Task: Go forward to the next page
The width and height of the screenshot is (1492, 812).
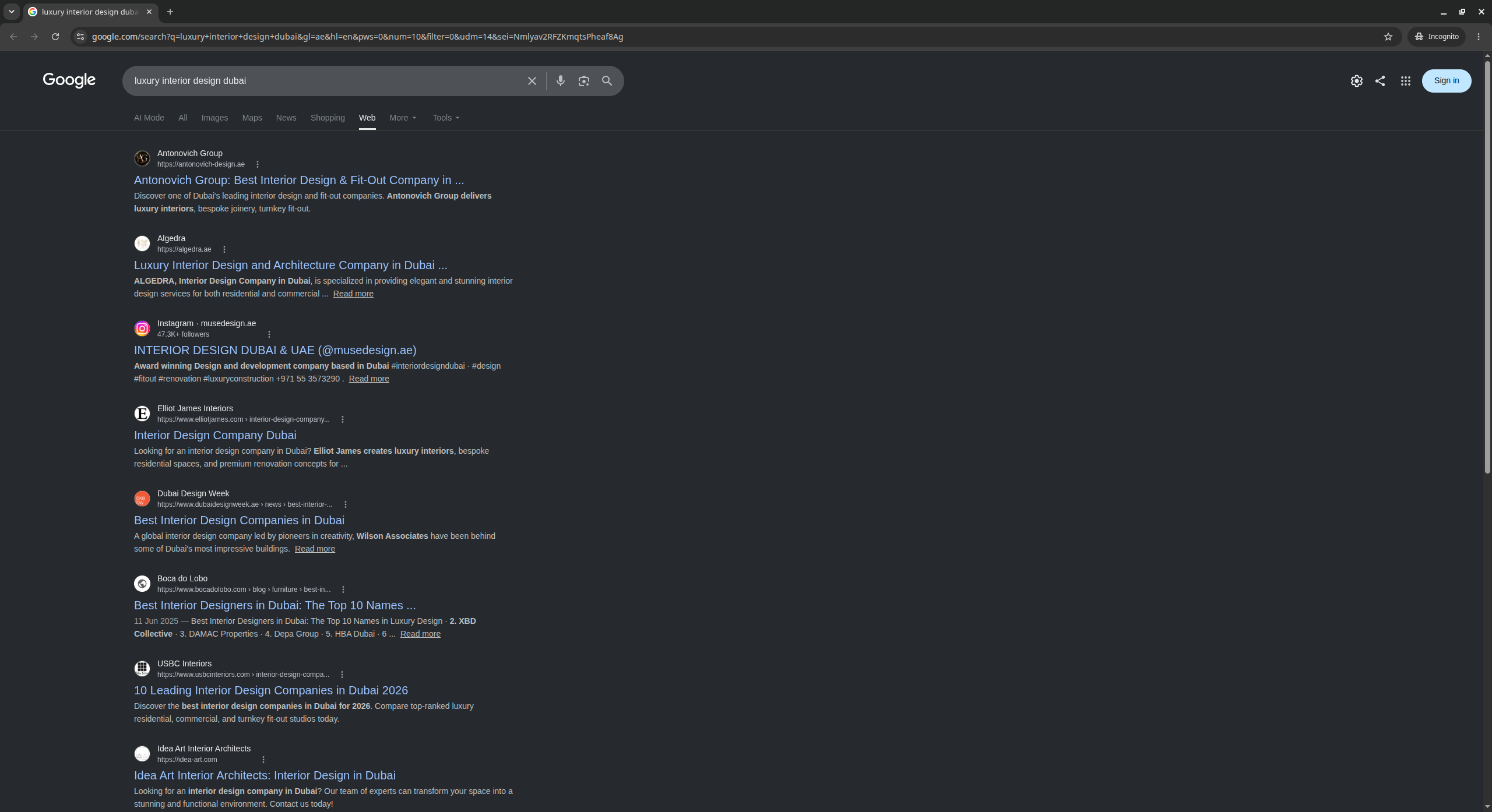Action: (34, 37)
